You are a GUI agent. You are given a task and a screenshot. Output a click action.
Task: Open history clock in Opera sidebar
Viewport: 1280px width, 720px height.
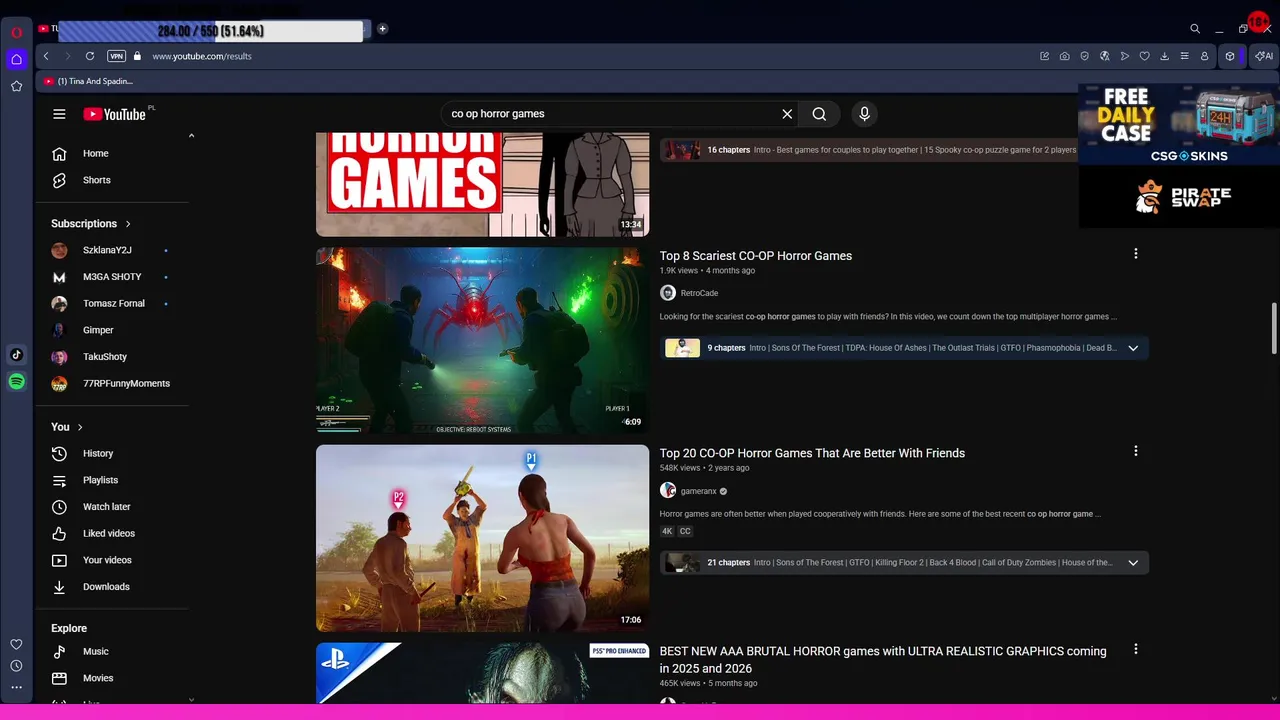tap(17, 666)
